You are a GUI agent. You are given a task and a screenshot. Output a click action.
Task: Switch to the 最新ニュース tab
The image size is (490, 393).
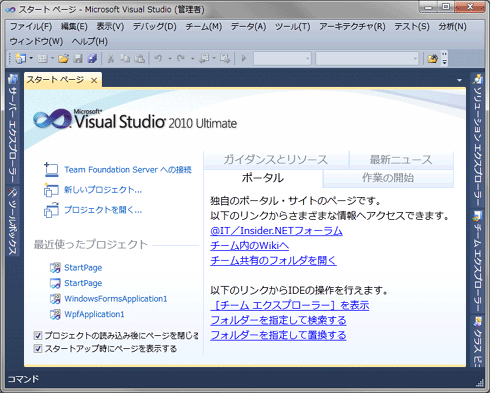[x=401, y=160]
